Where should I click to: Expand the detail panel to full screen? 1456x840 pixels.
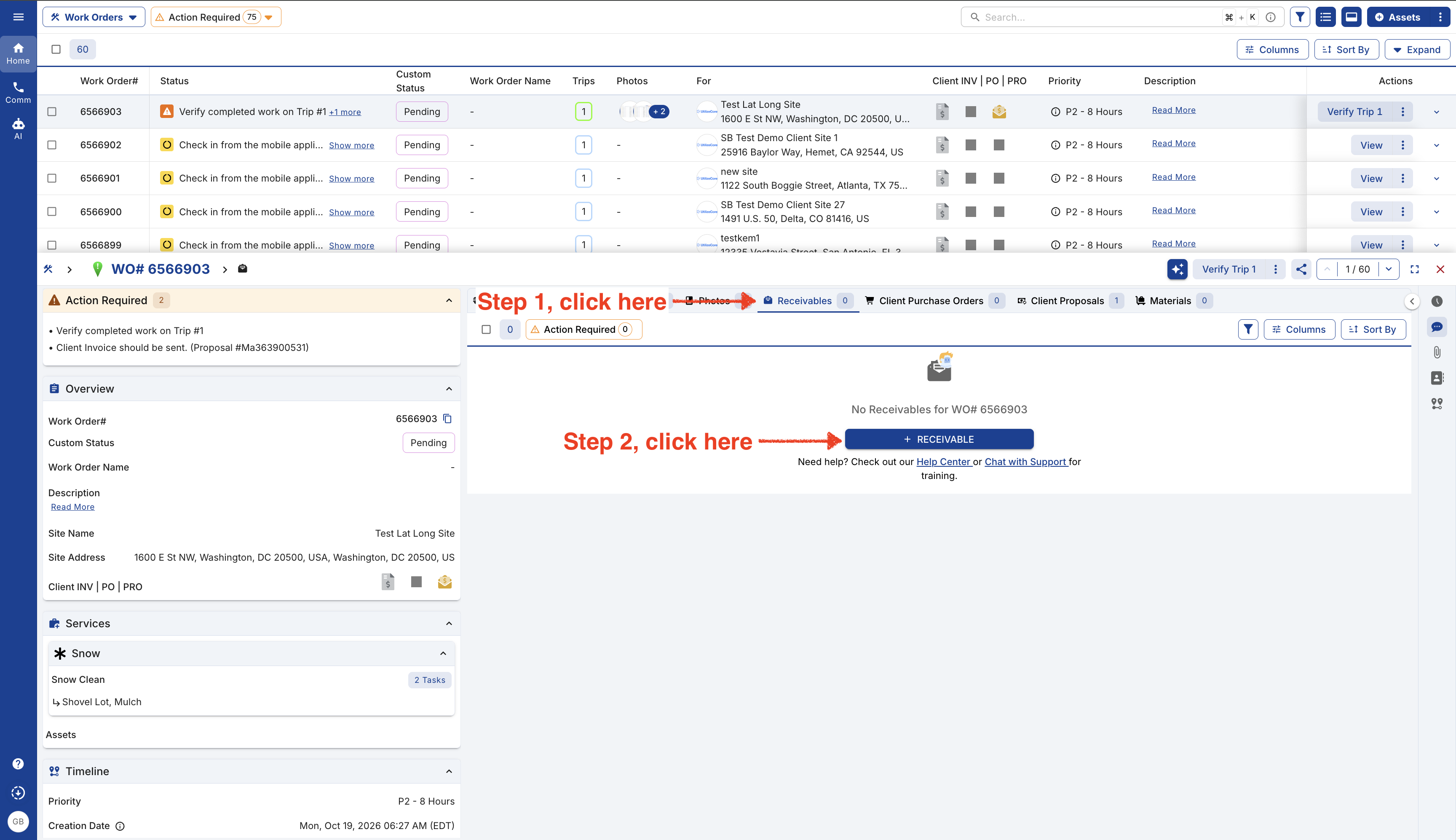click(x=1414, y=270)
